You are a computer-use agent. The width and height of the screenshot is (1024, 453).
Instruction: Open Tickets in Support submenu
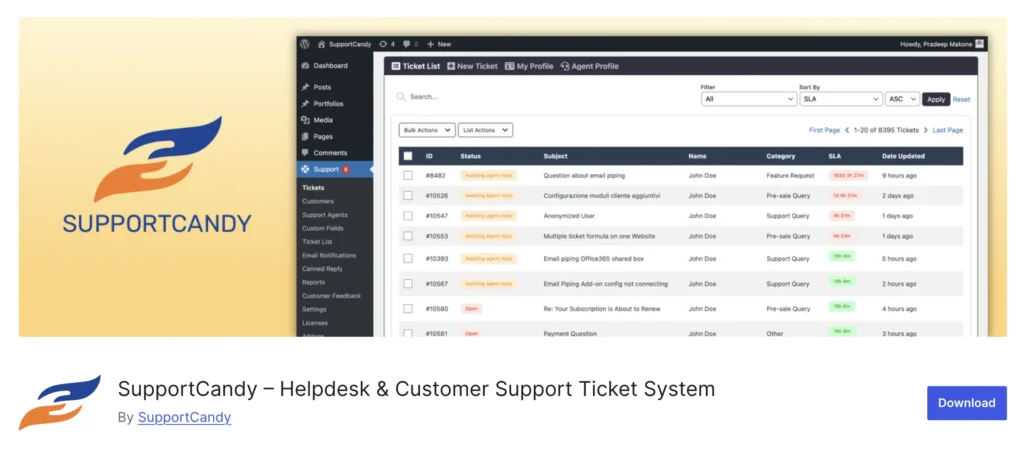coord(313,188)
